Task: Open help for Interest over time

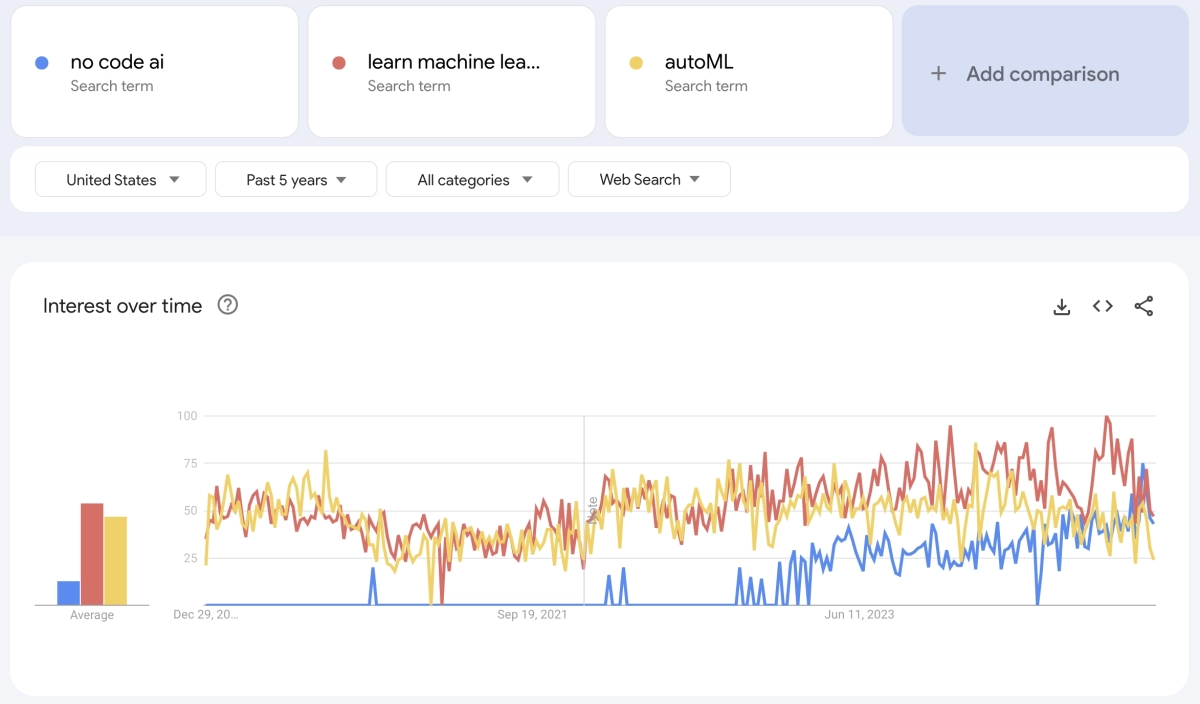Action: coord(228,305)
